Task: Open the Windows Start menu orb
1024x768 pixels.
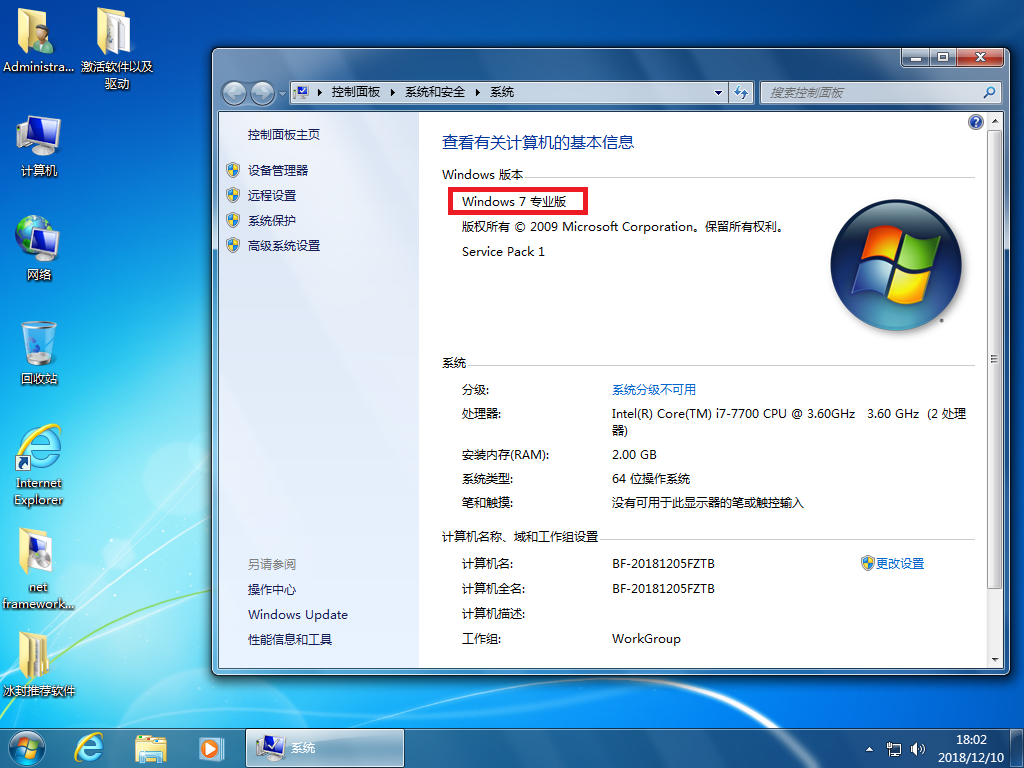Action: (27, 748)
